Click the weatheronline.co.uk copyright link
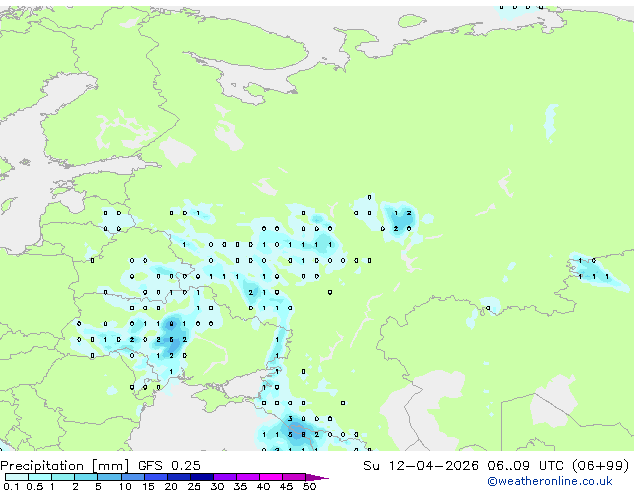The image size is (634, 490). click(550, 481)
